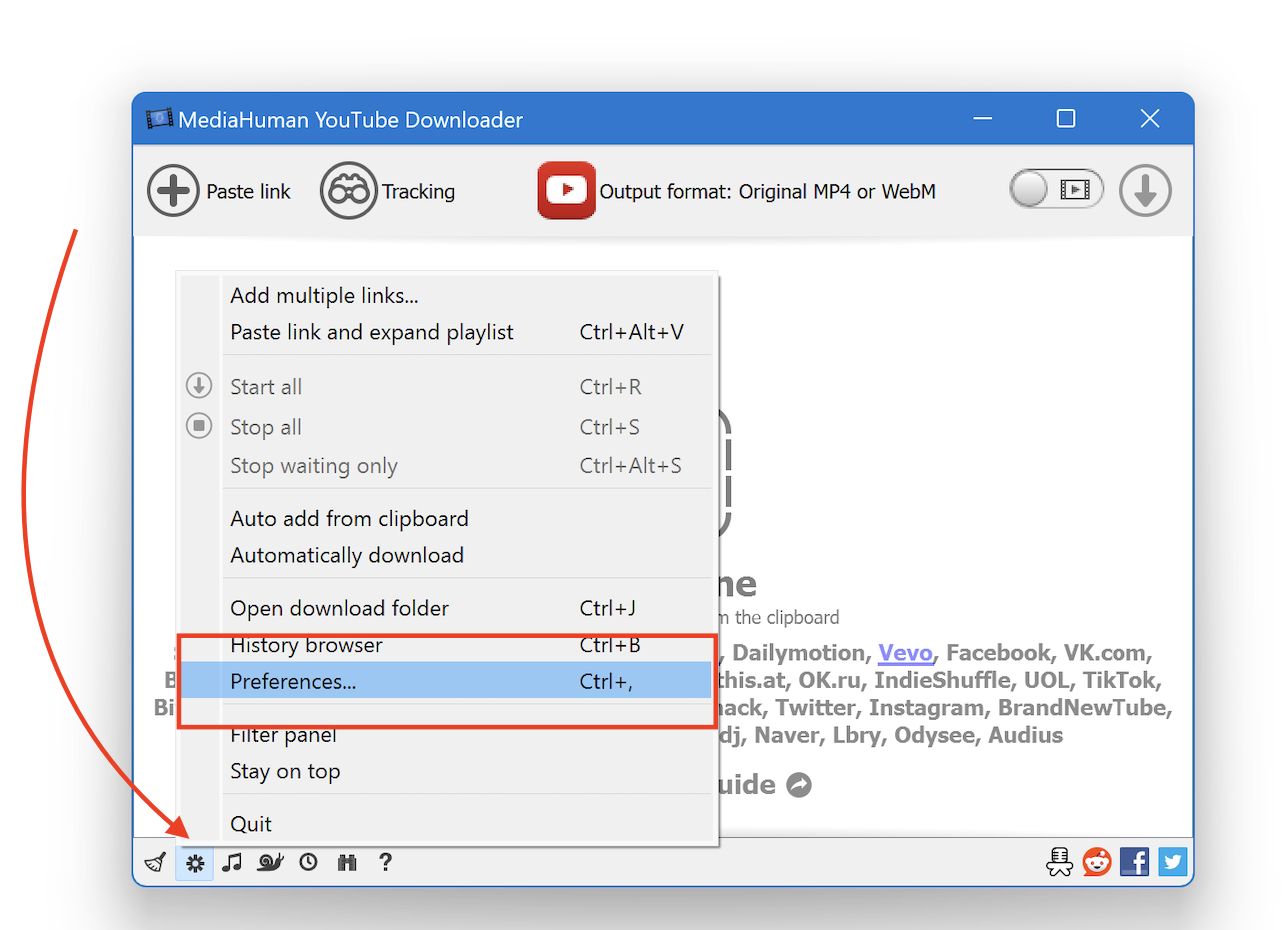
Task: Click the arrow icon next to guide link
Action: point(799,785)
